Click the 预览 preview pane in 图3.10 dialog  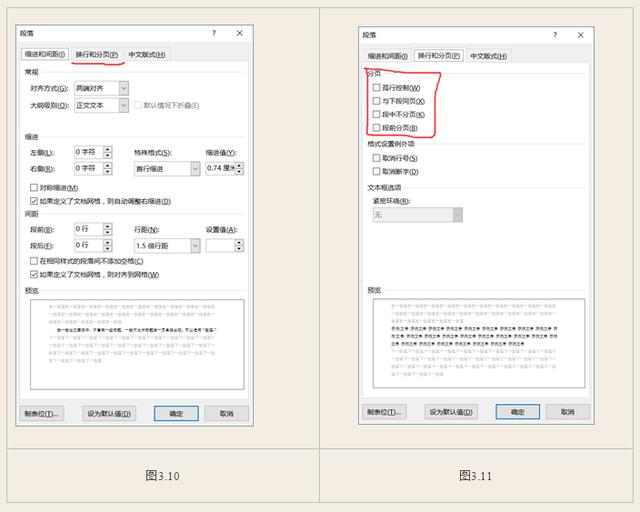click(137, 344)
